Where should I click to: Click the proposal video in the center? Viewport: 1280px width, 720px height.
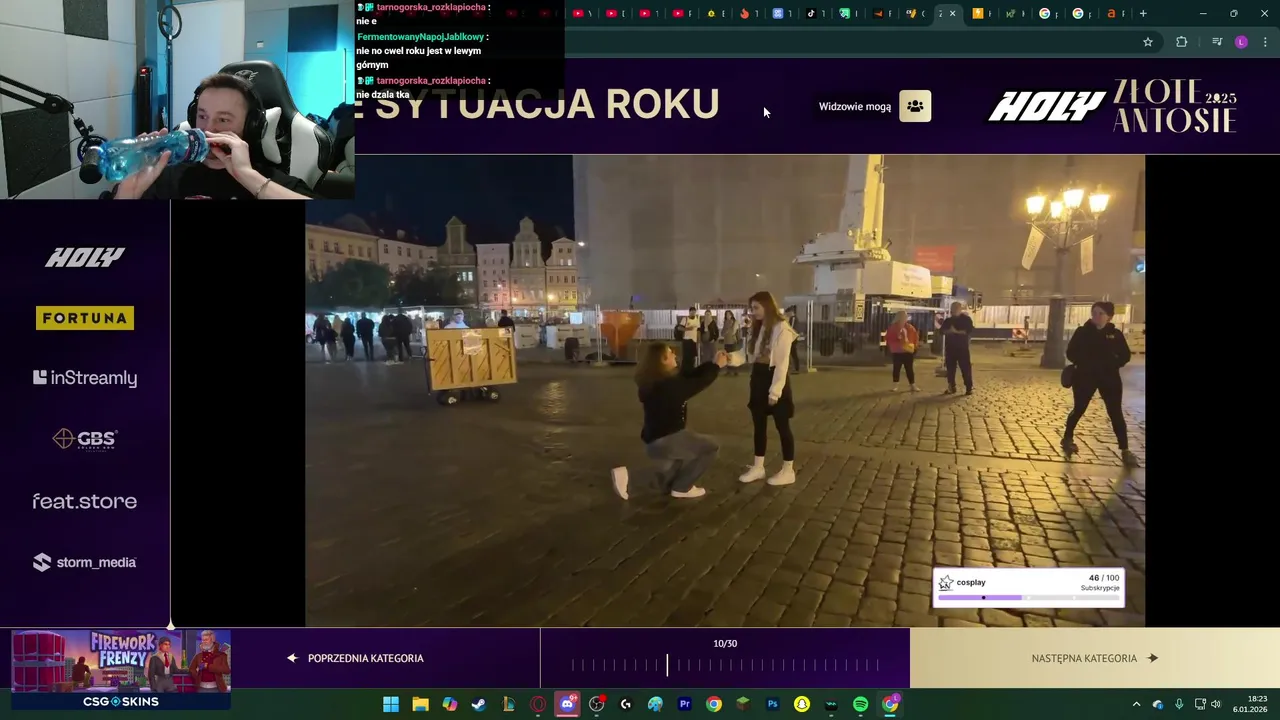pos(725,390)
